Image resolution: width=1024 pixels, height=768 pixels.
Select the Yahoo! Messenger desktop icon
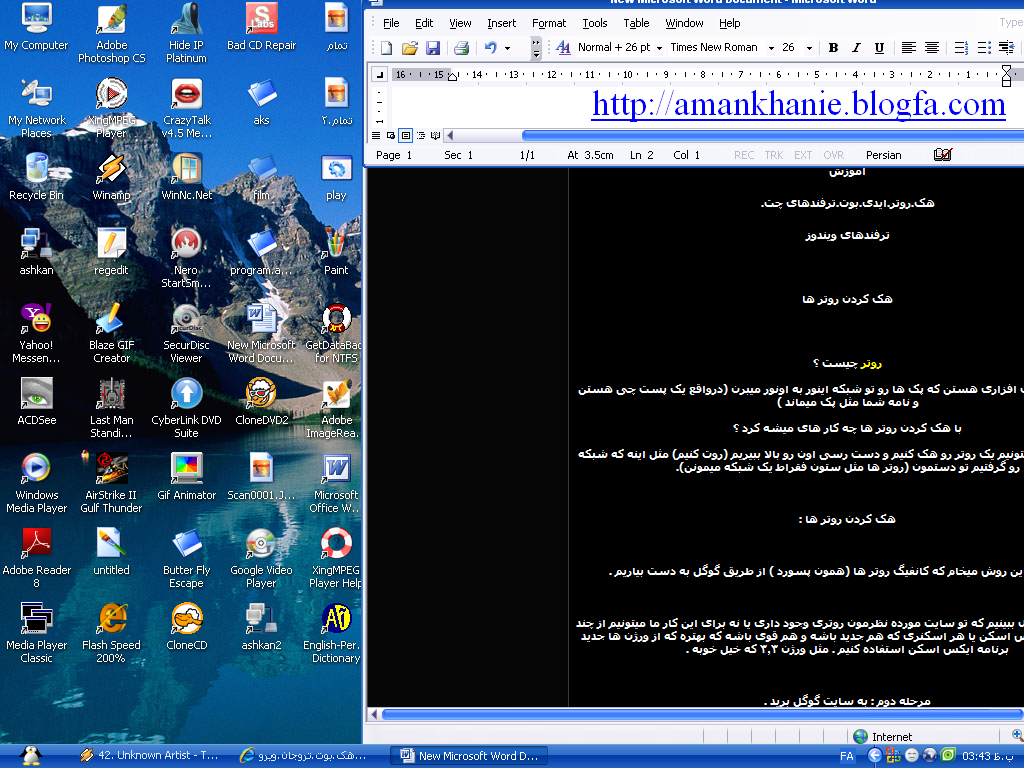click(x=37, y=333)
